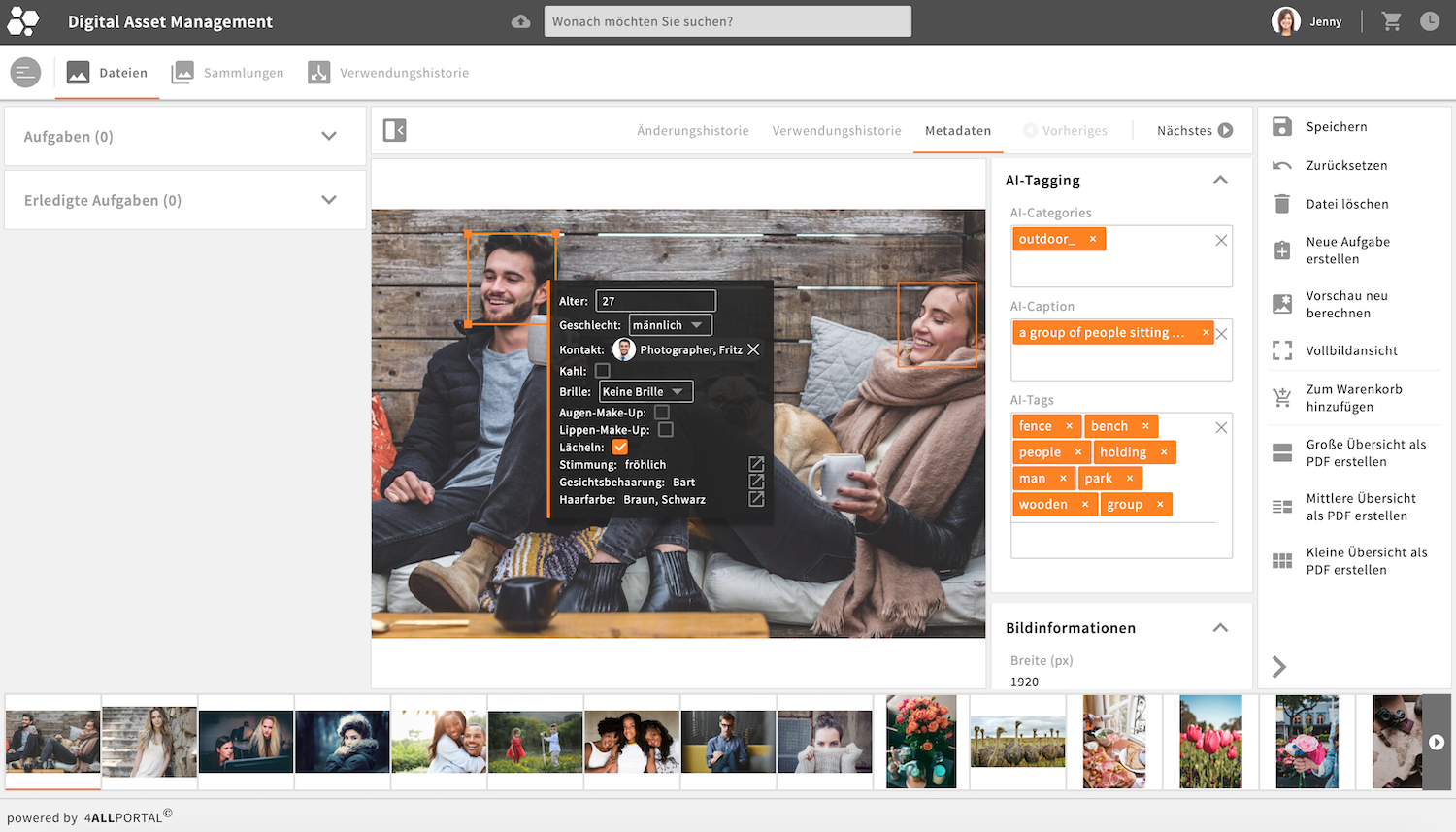The width and height of the screenshot is (1456, 832).
Task: Click Datei löschen label
Action: pos(1347,204)
